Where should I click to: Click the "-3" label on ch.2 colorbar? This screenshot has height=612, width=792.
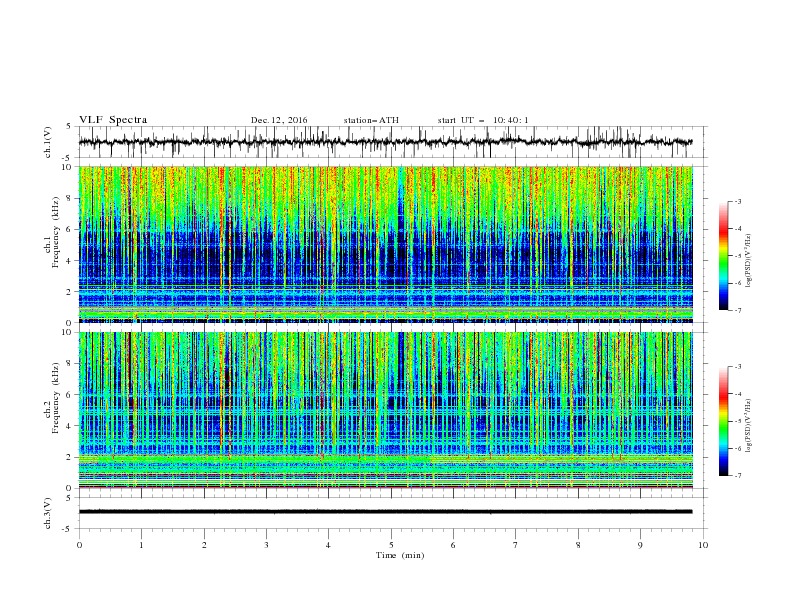pos(738,367)
